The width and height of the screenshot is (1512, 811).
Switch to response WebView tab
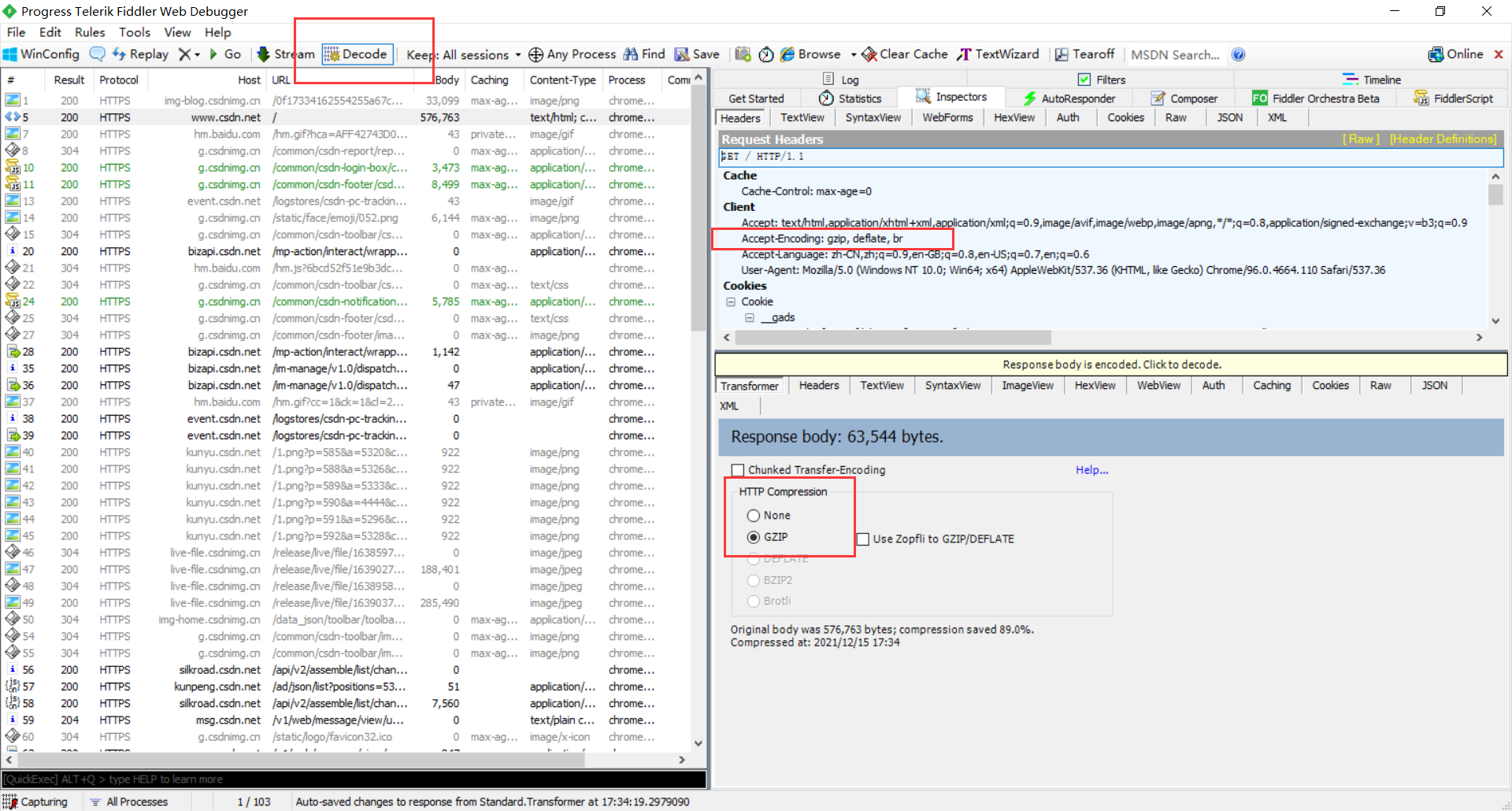point(1158,385)
